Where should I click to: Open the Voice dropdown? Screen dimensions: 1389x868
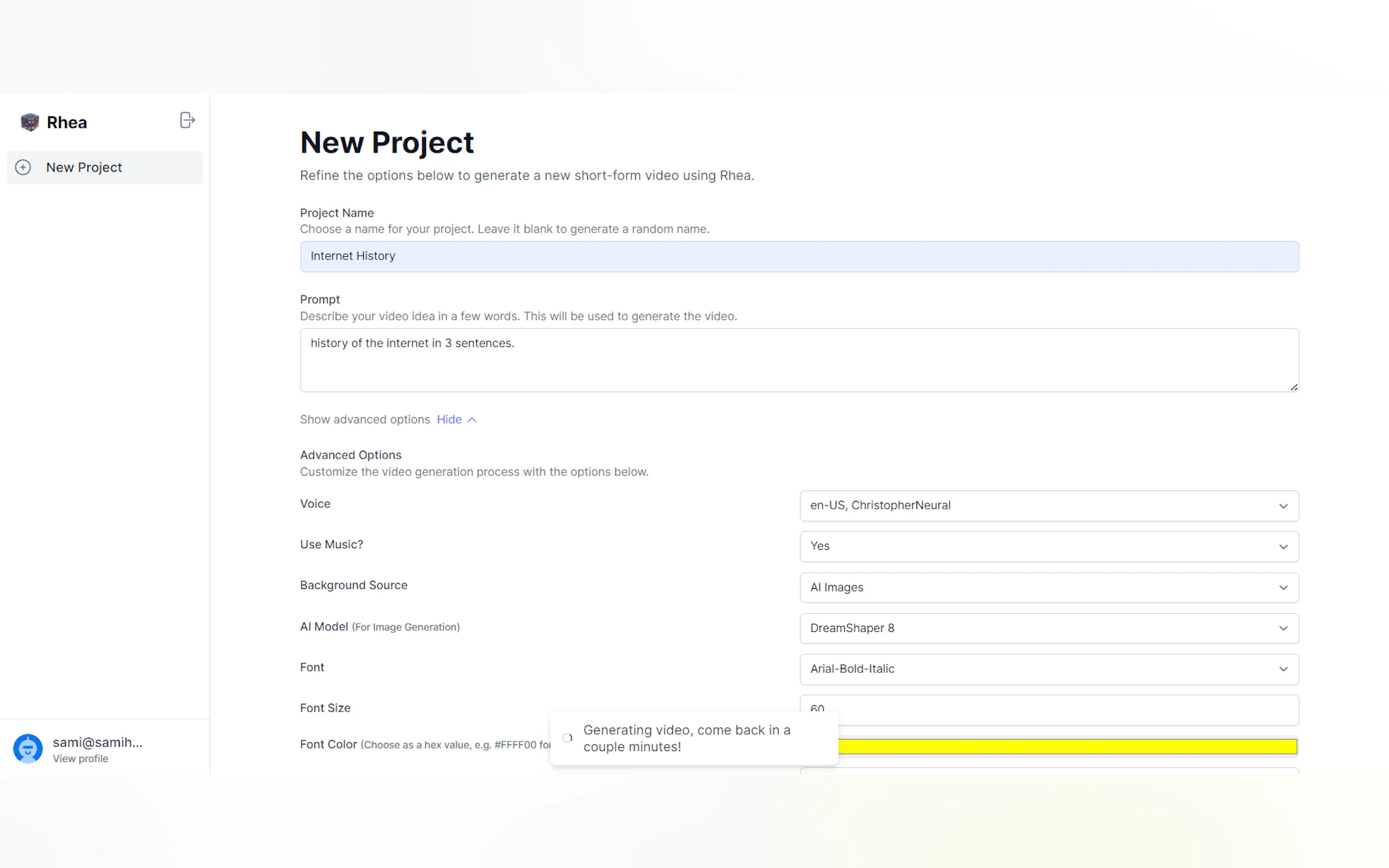pyautogui.click(x=1048, y=506)
